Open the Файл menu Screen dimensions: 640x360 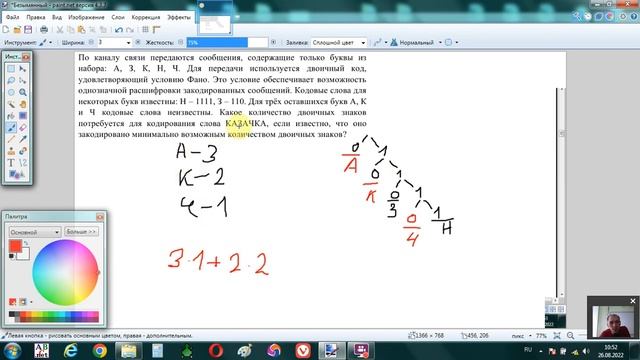(13, 17)
